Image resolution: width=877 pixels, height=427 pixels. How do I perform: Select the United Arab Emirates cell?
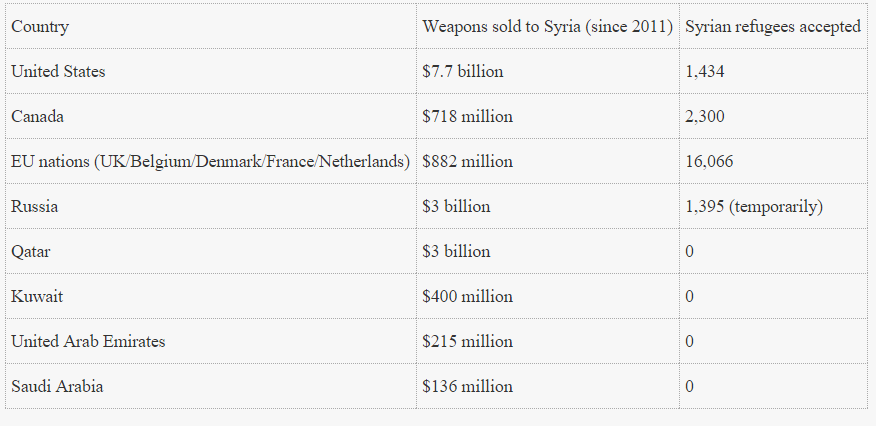[88, 342]
